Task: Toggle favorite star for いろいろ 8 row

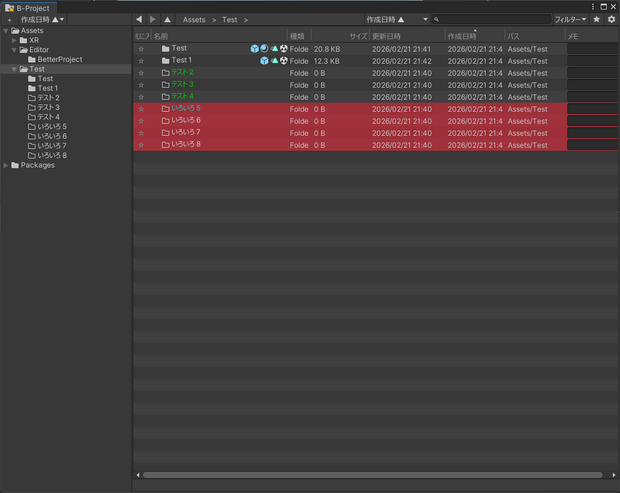Action: 141,145
